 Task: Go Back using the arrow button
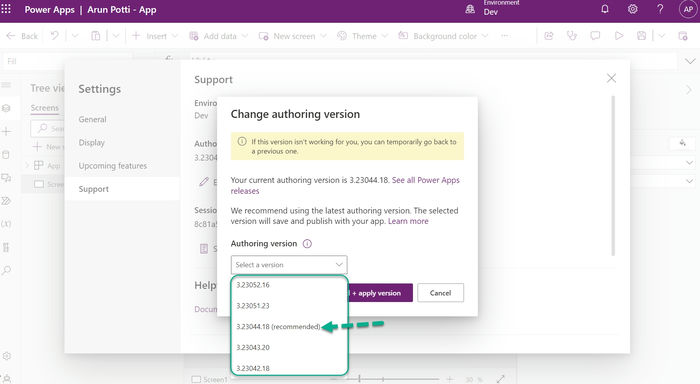point(22,36)
